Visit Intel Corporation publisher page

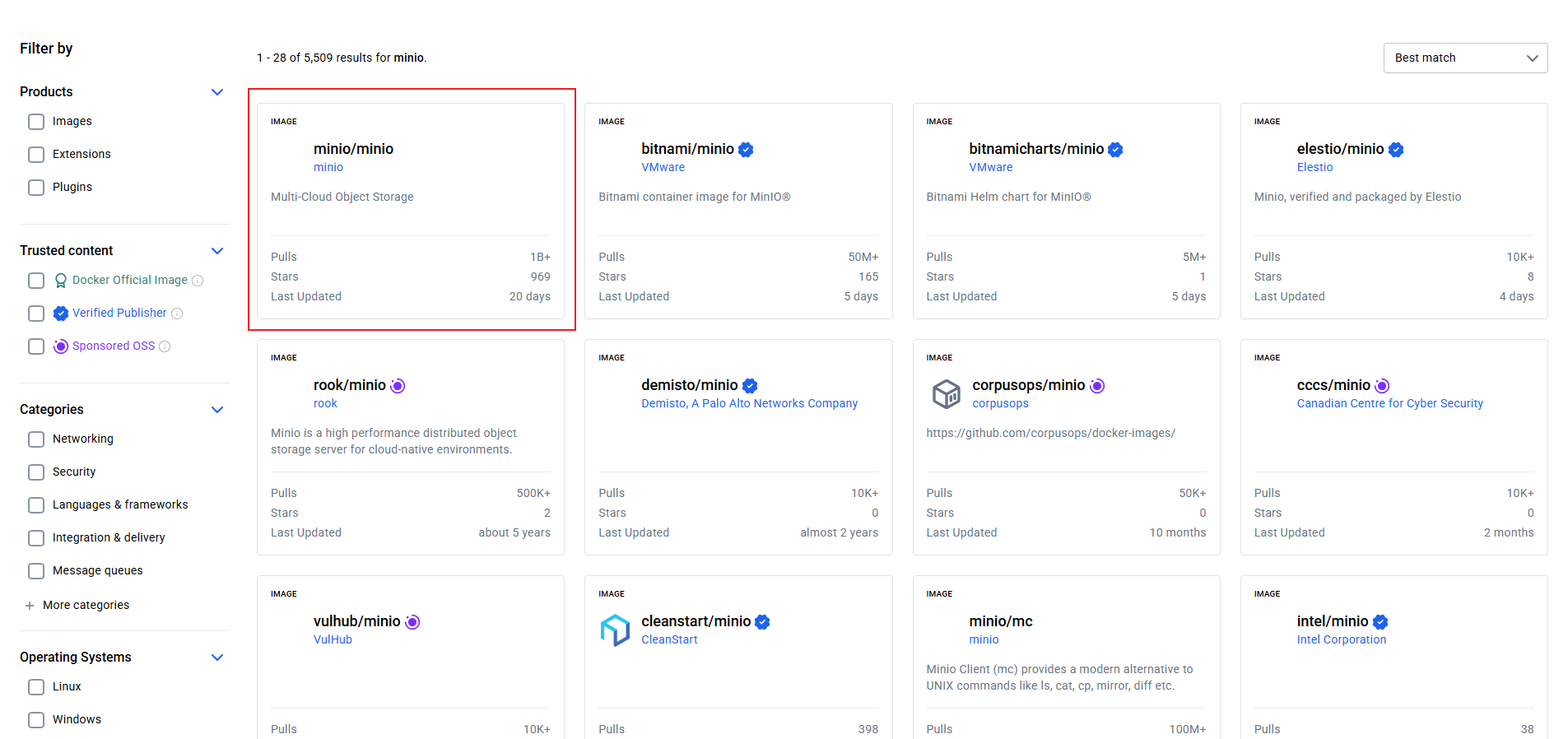[1341, 639]
